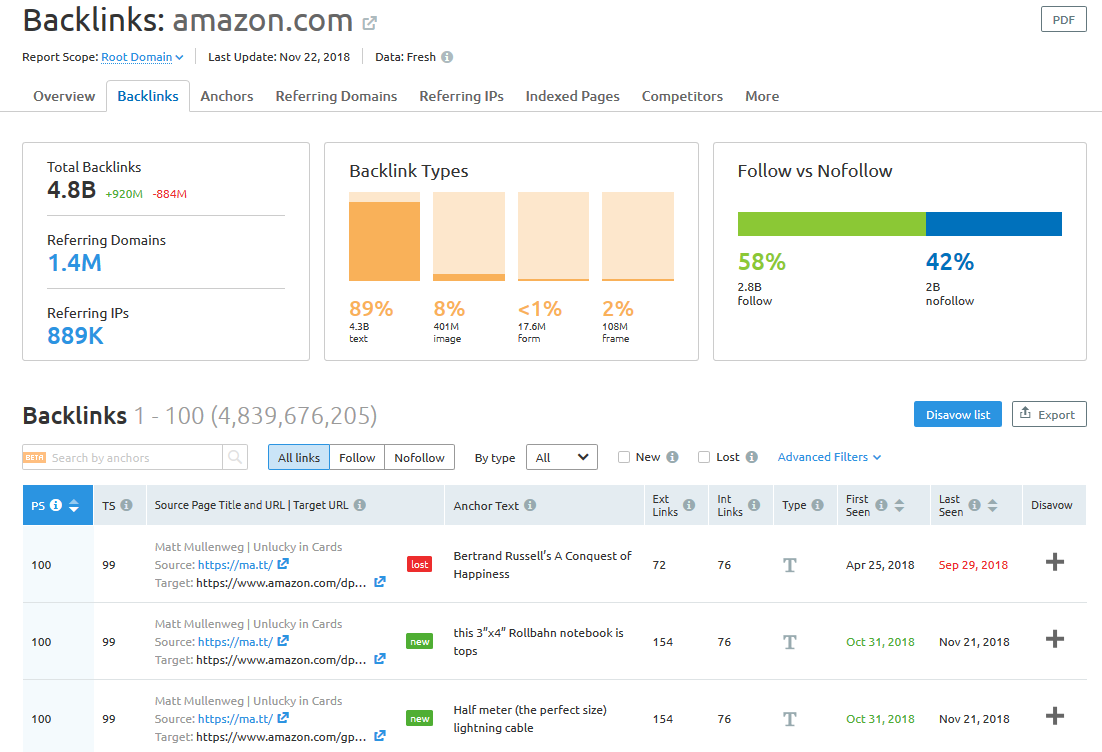Click Referring IPs 889K value
This screenshot has width=1102, height=752.
pos(75,336)
